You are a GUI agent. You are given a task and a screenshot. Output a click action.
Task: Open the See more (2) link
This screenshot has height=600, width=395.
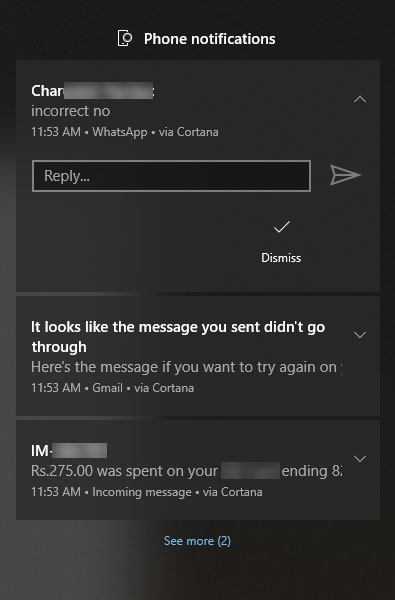(x=197, y=541)
